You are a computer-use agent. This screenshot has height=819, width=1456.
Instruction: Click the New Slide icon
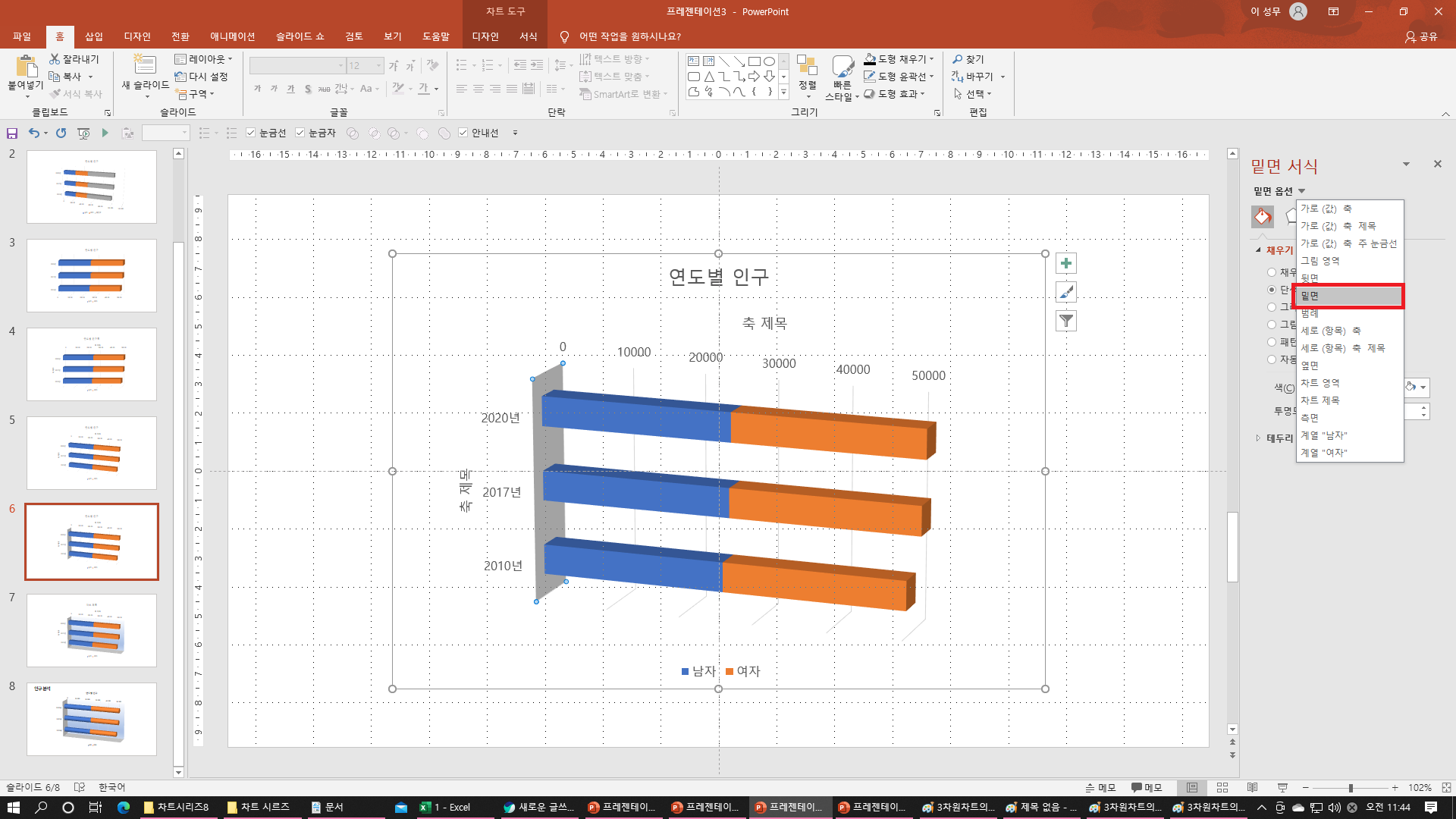tap(144, 65)
